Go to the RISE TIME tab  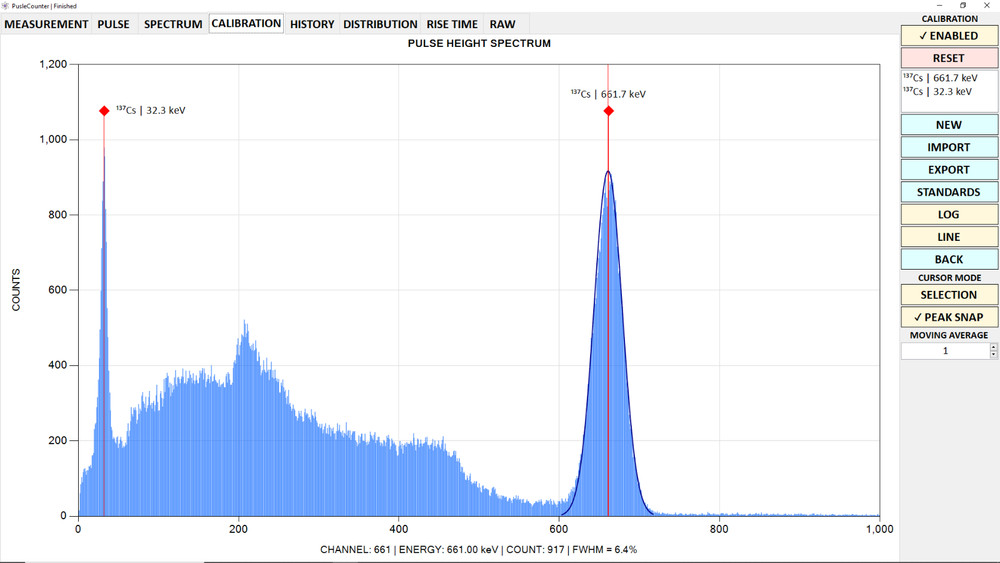[x=452, y=24]
